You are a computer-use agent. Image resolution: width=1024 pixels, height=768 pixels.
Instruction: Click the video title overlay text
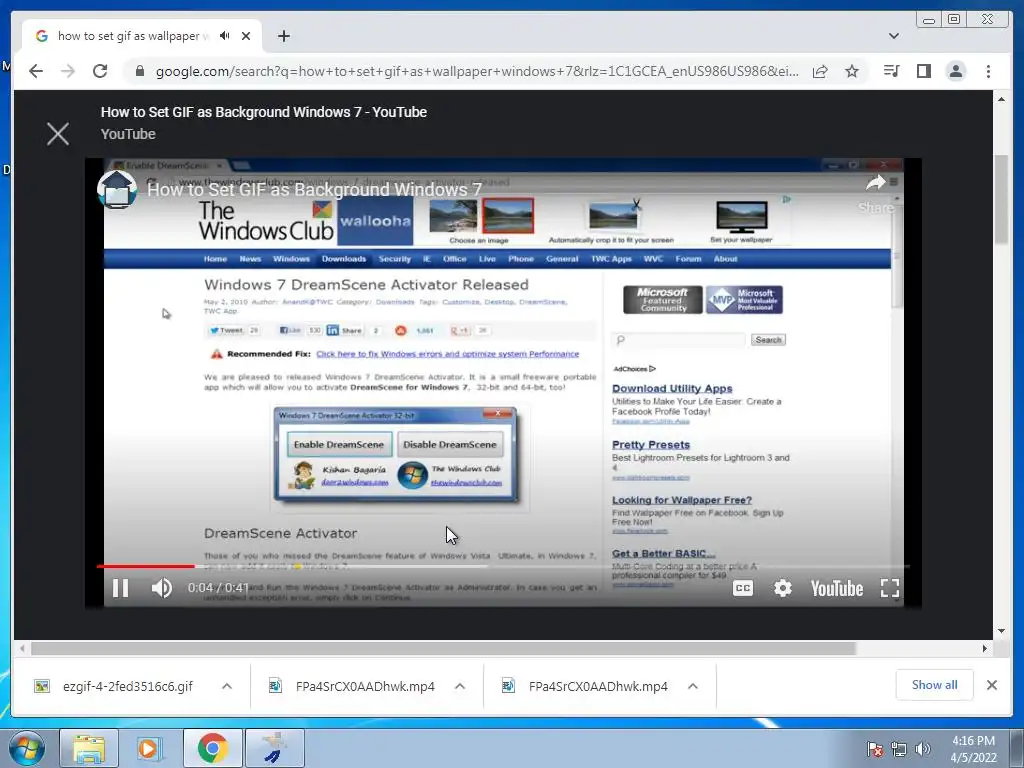pyautogui.click(x=314, y=189)
